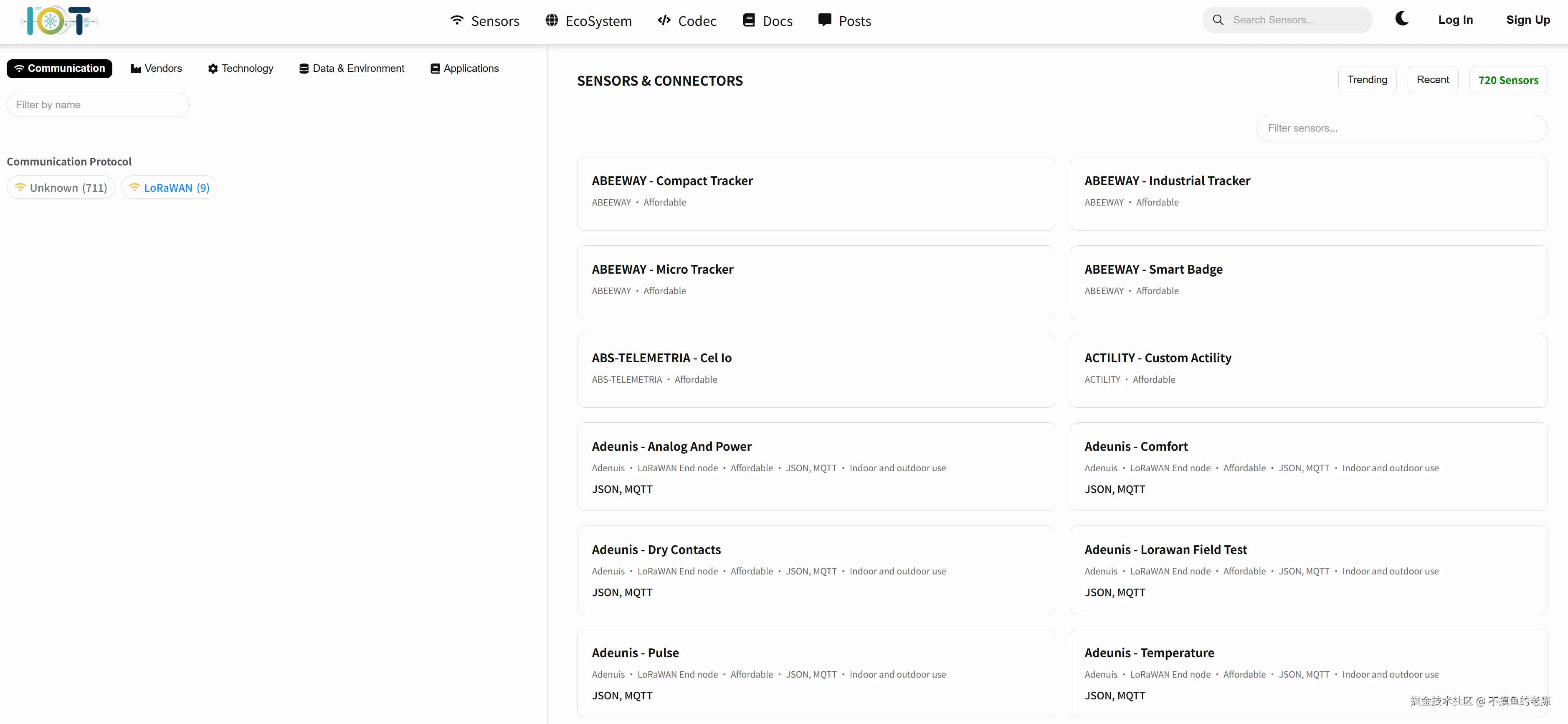Open the Docs section
1568x724 pixels.
(768, 21)
